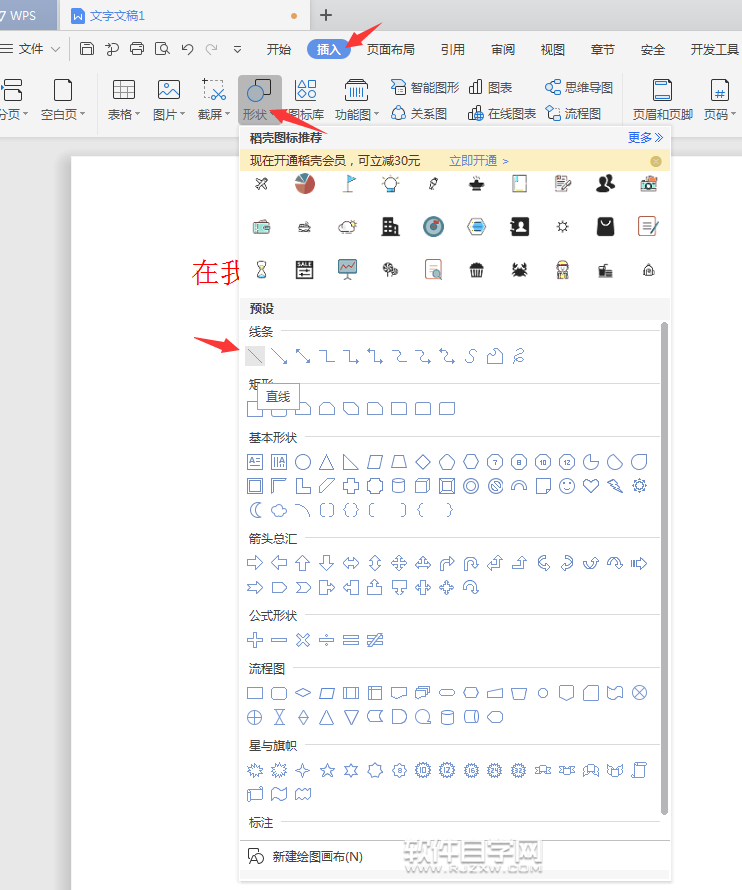Dismiss the yellow membership promotion banner

pyautogui.click(x=656, y=161)
